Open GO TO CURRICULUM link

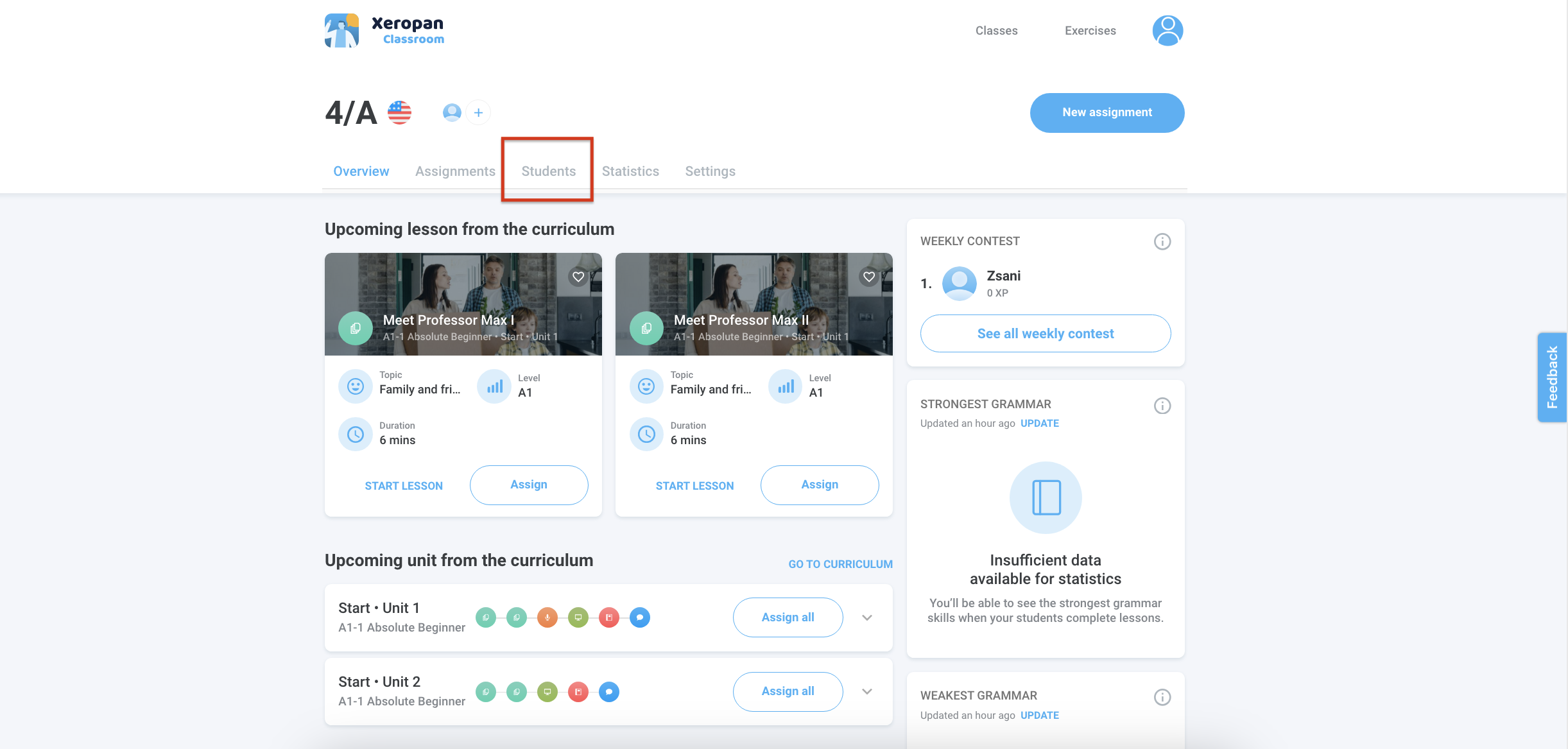tap(840, 564)
